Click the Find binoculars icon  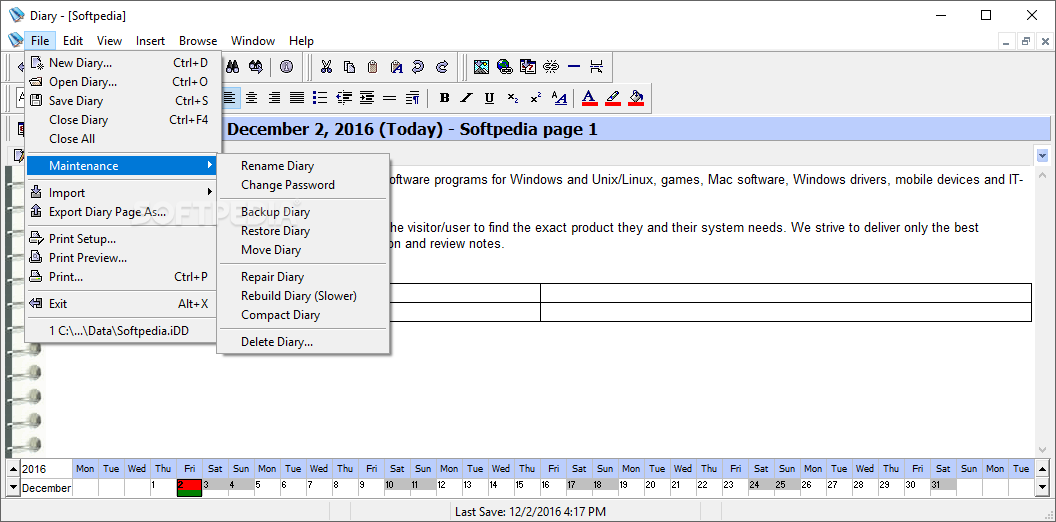click(x=232, y=67)
